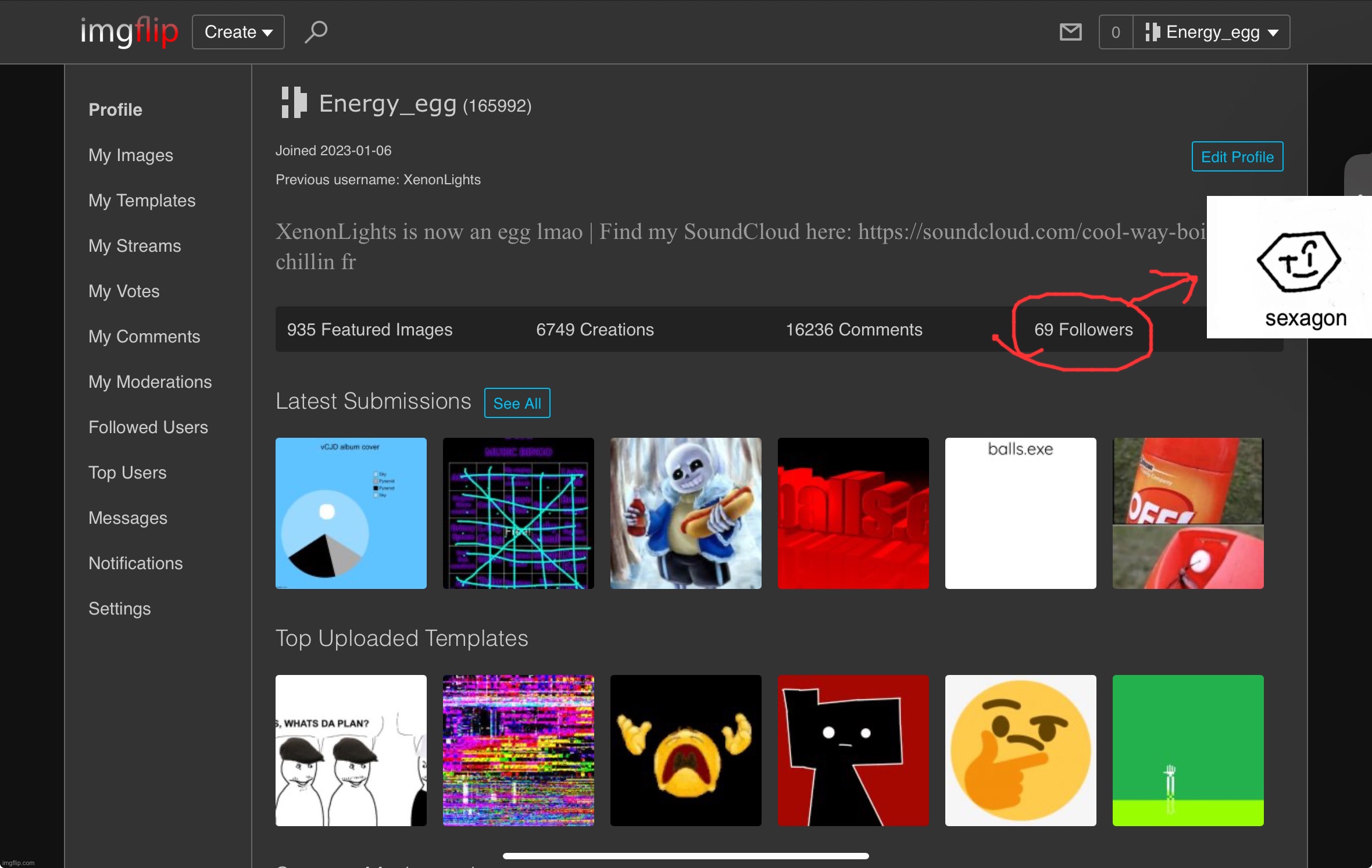The image size is (1372, 868).
Task: Open the Create dropdown menu
Action: [x=238, y=32]
